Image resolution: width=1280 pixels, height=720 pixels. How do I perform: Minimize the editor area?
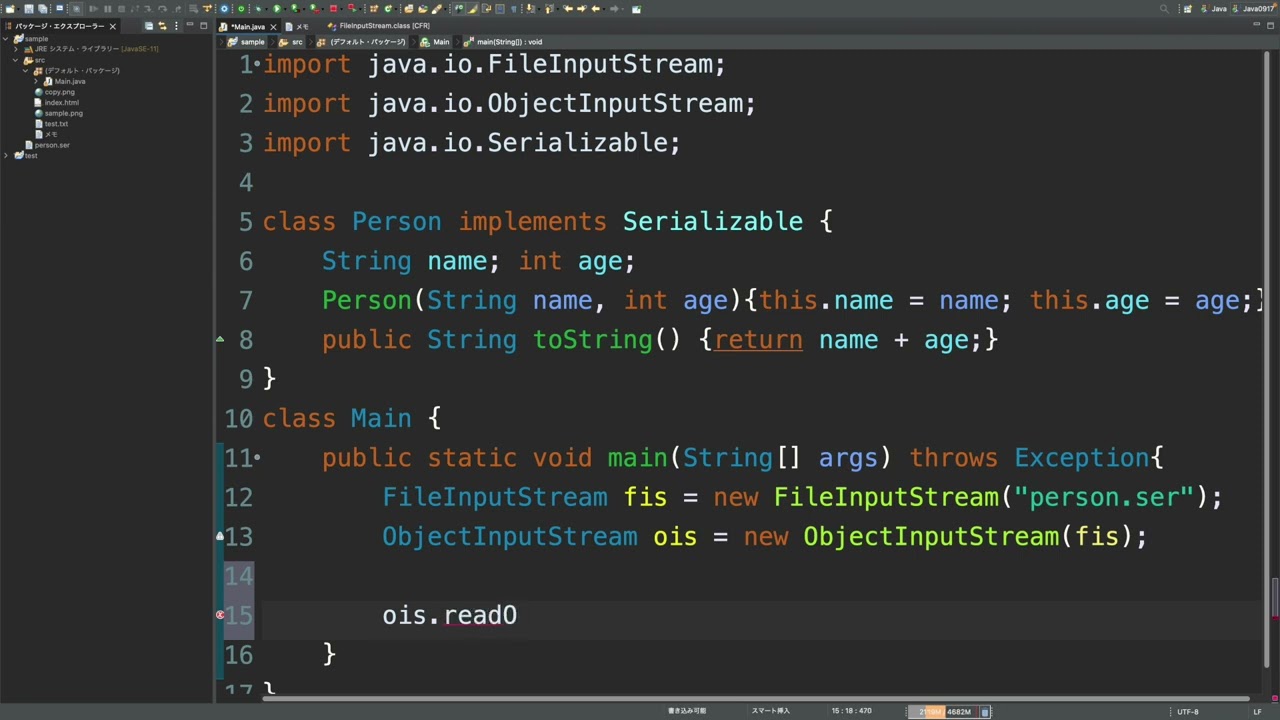coord(1256,24)
